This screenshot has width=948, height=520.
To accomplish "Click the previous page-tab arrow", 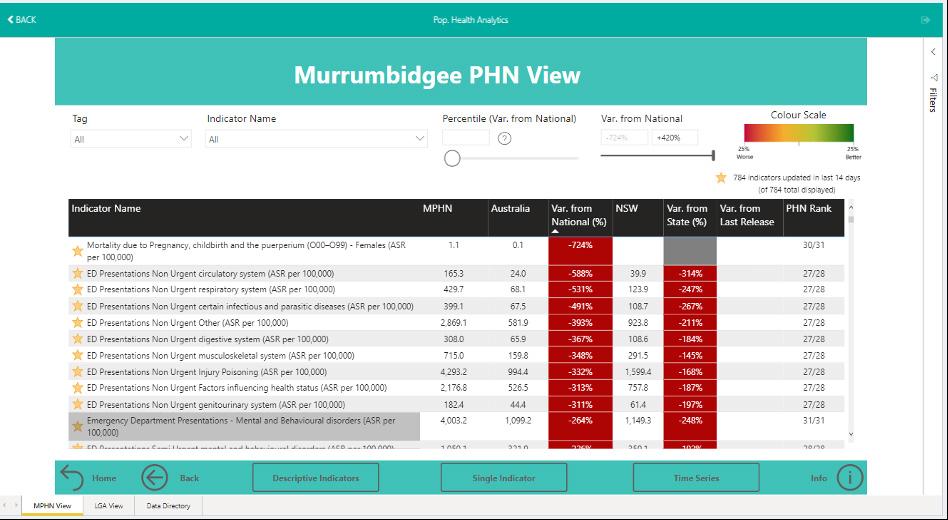I will click(5, 505).
